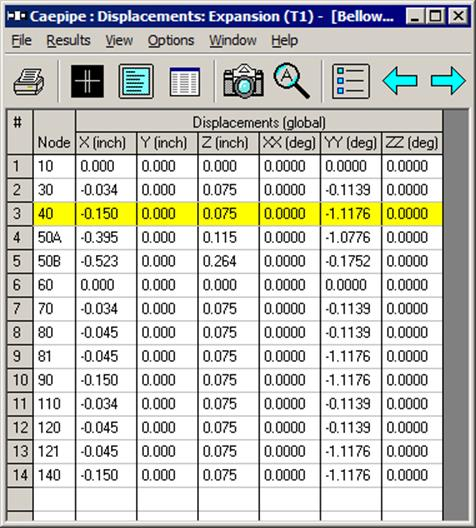This screenshot has height=528, width=476.
Task: Select the X displacement cell of node 50B
Action: coord(106,262)
